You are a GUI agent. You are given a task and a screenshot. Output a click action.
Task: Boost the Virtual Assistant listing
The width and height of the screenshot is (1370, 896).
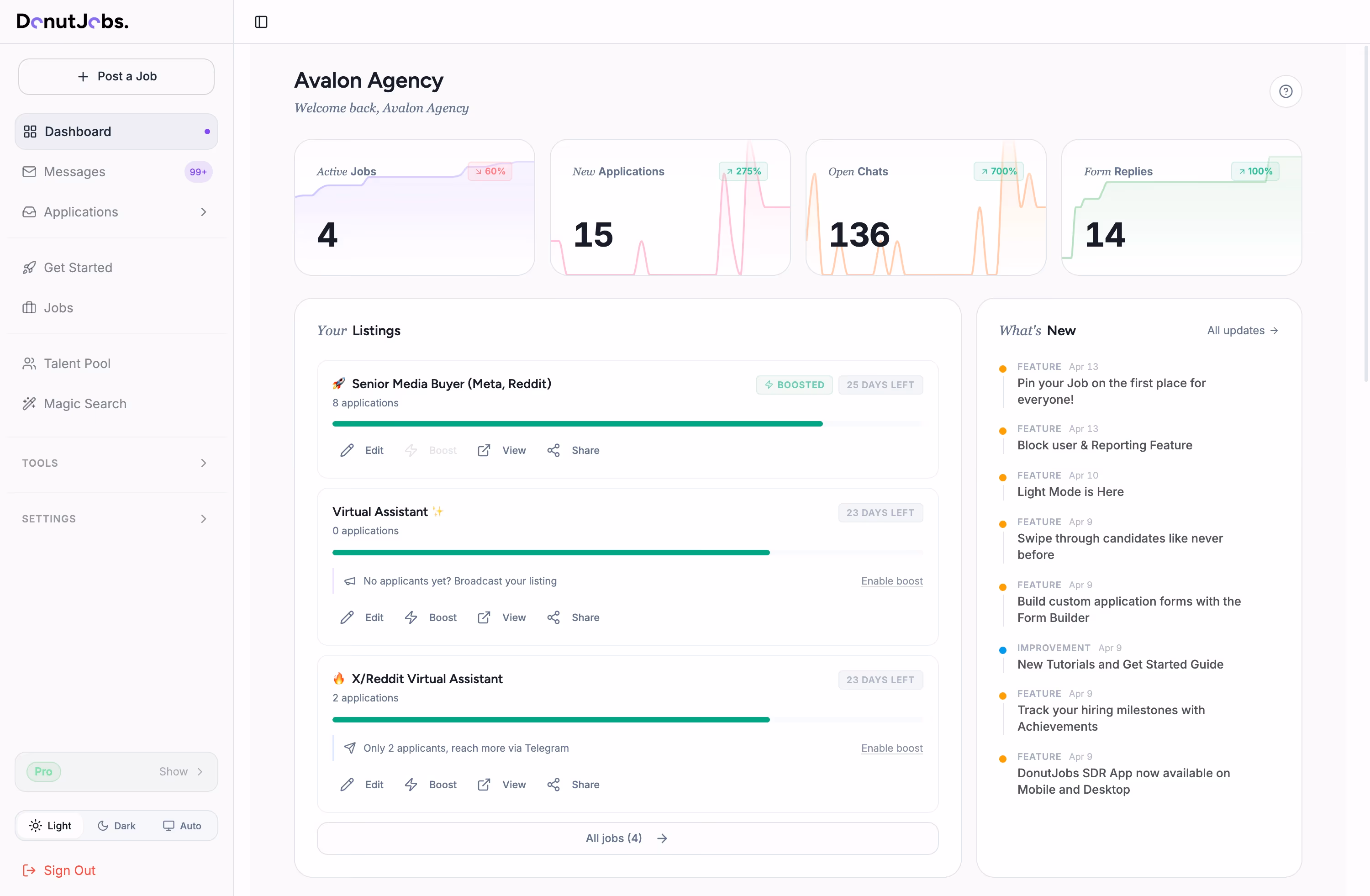tap(431, 617)
